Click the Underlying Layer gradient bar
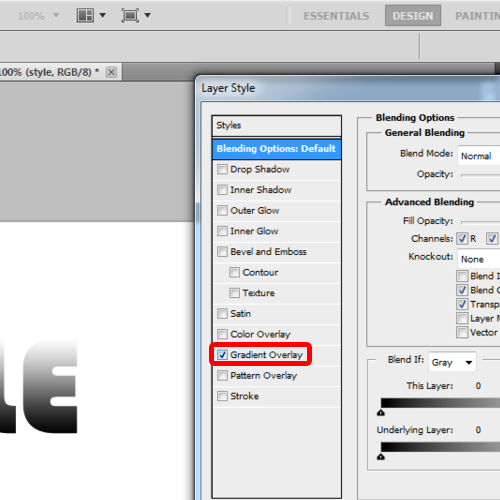The width and height of the screenshot is (500, 500). 440,447
